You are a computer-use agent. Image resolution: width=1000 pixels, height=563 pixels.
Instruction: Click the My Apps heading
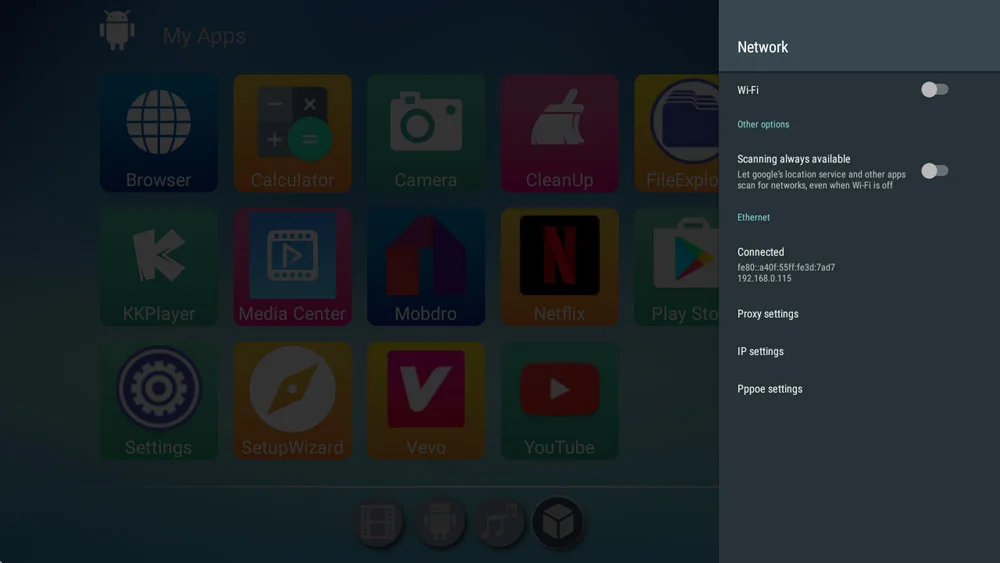tap(204, 36)
